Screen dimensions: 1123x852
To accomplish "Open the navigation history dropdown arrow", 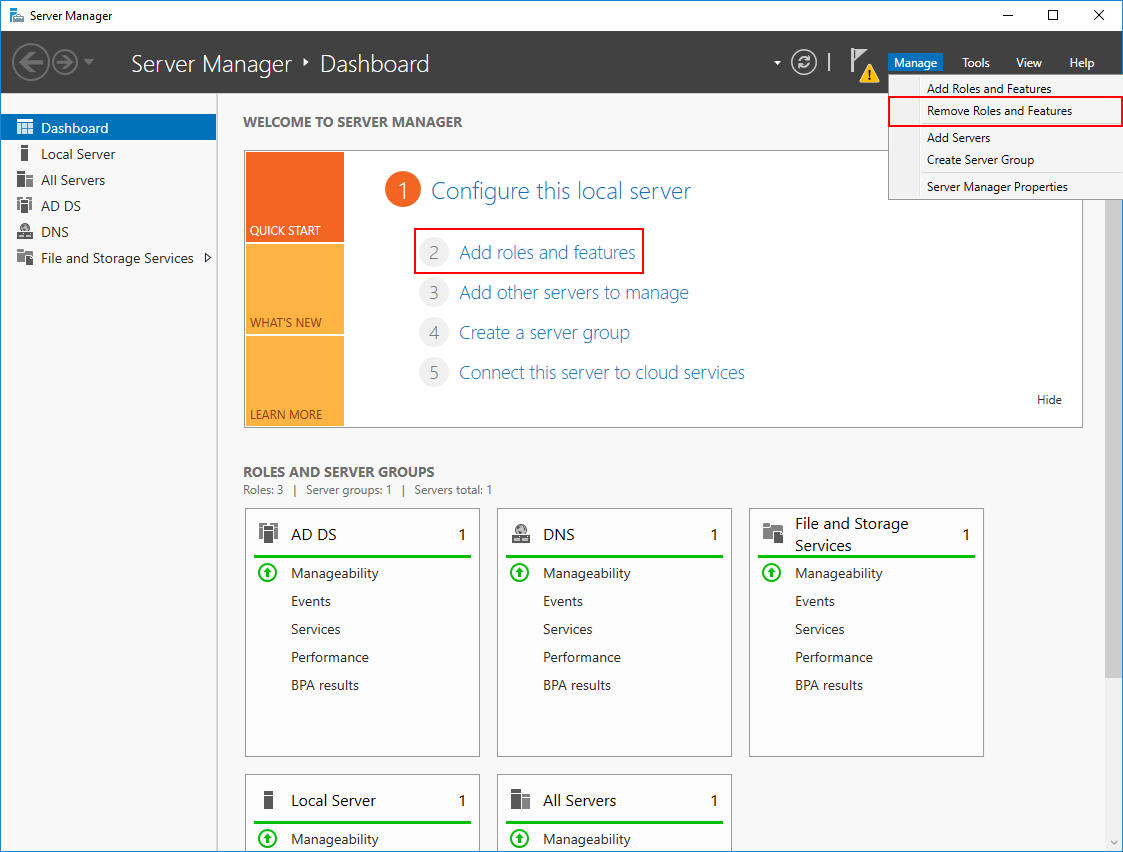I will pyautogui.click(x=90, y=63).
